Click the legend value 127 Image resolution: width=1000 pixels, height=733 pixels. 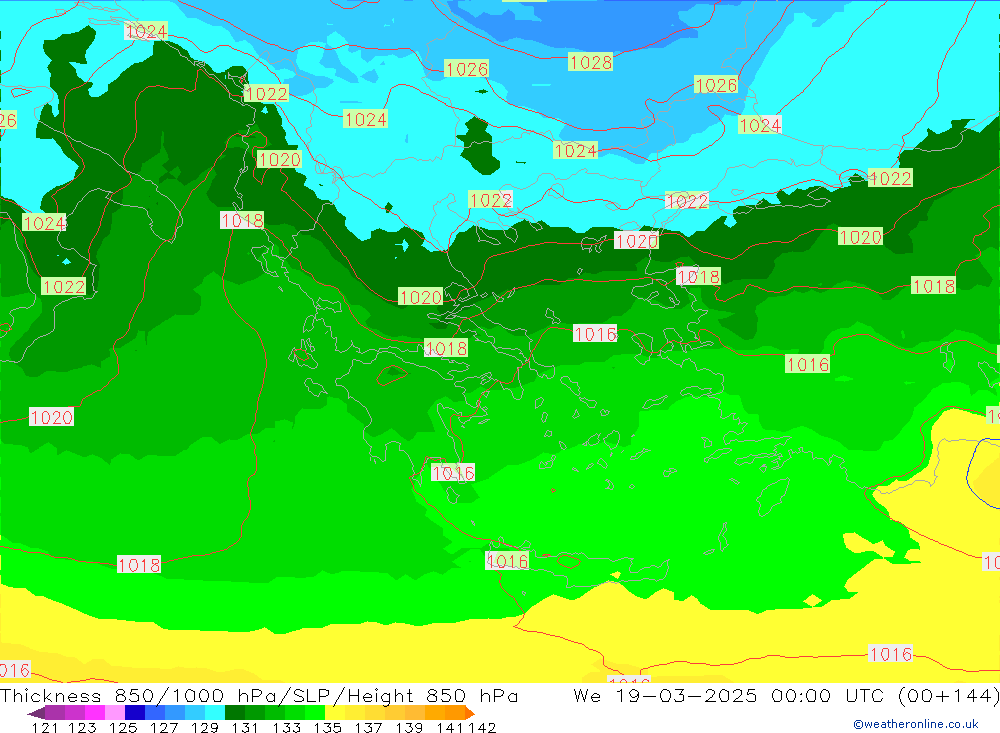[x=164, y=727]
